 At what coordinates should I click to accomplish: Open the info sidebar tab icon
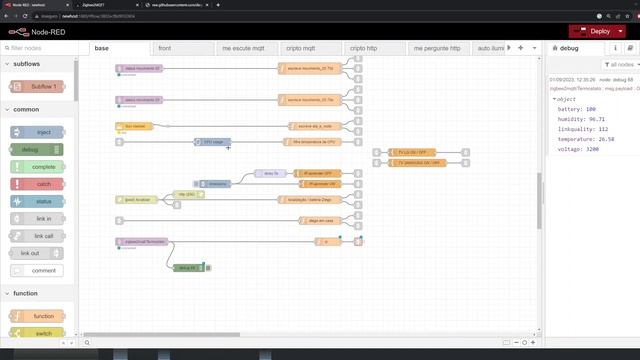(x=615, y=48)
